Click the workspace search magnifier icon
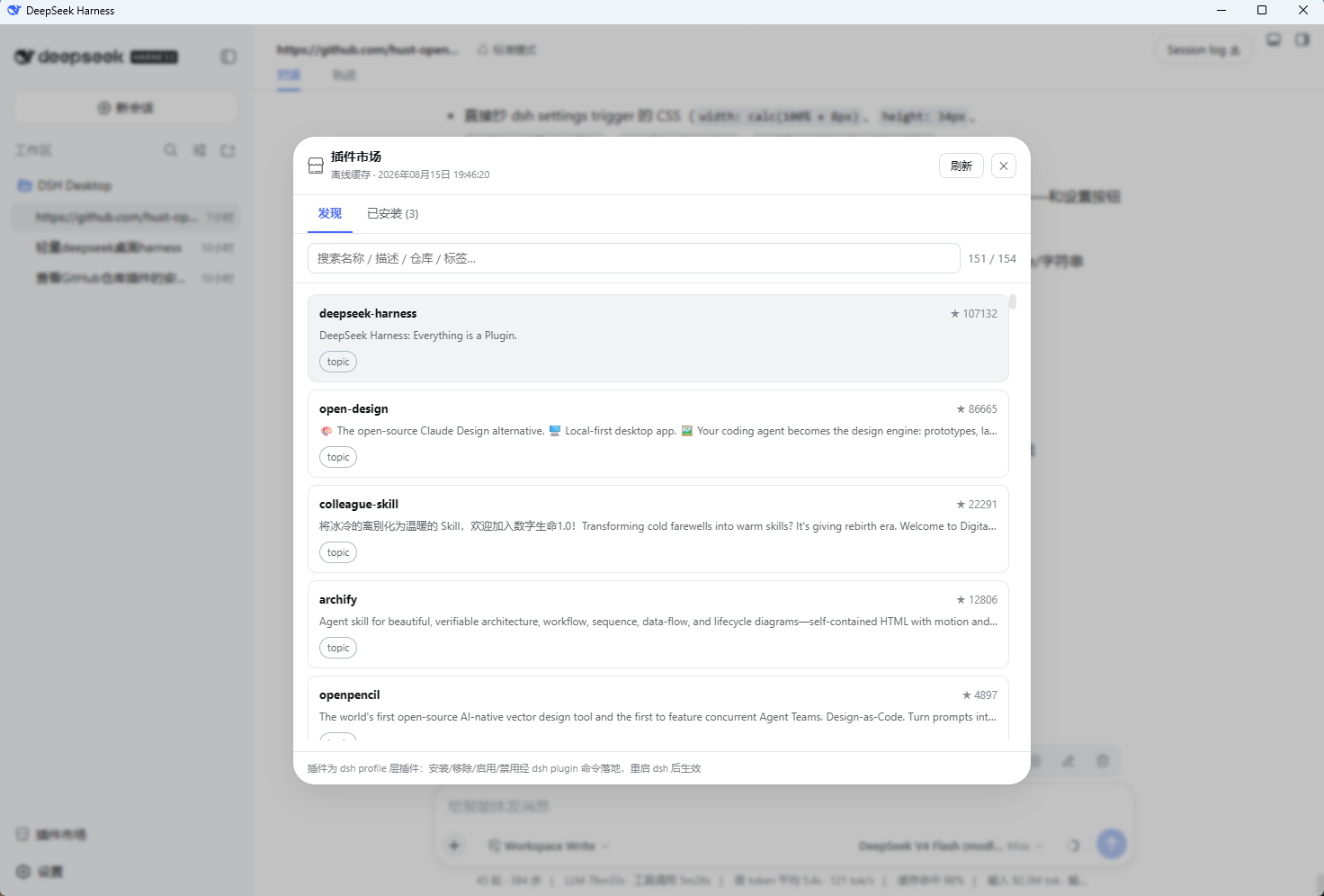Image resolution: width=1324 pixels, height=896 pixels. [170, 150]
